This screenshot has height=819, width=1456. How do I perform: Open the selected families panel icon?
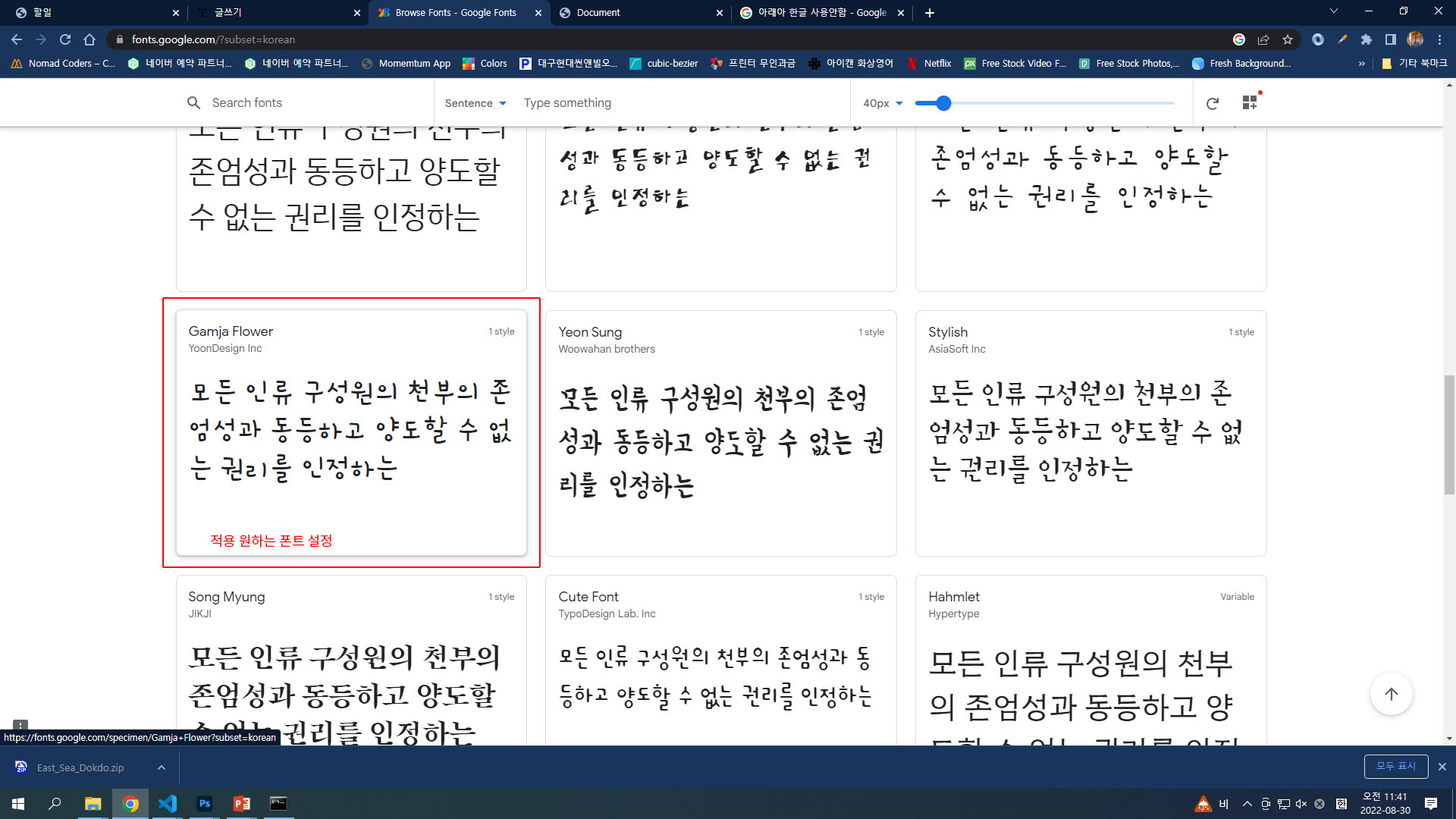click(1250, 102)
